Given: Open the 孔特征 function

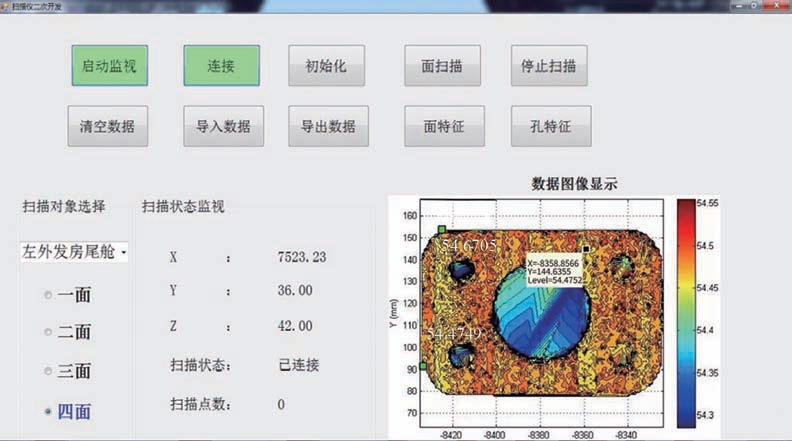Looking at the screenshot, I should [550, 127].
